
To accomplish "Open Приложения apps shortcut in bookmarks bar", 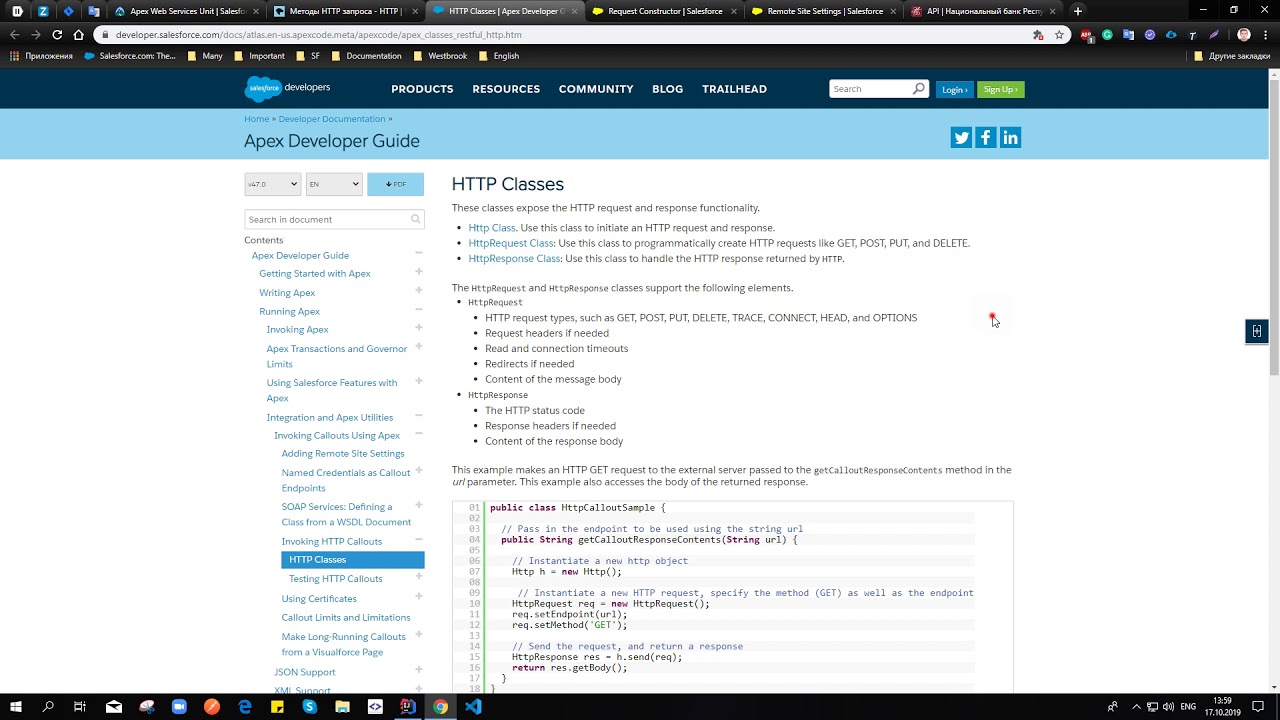I will [41, 56].
